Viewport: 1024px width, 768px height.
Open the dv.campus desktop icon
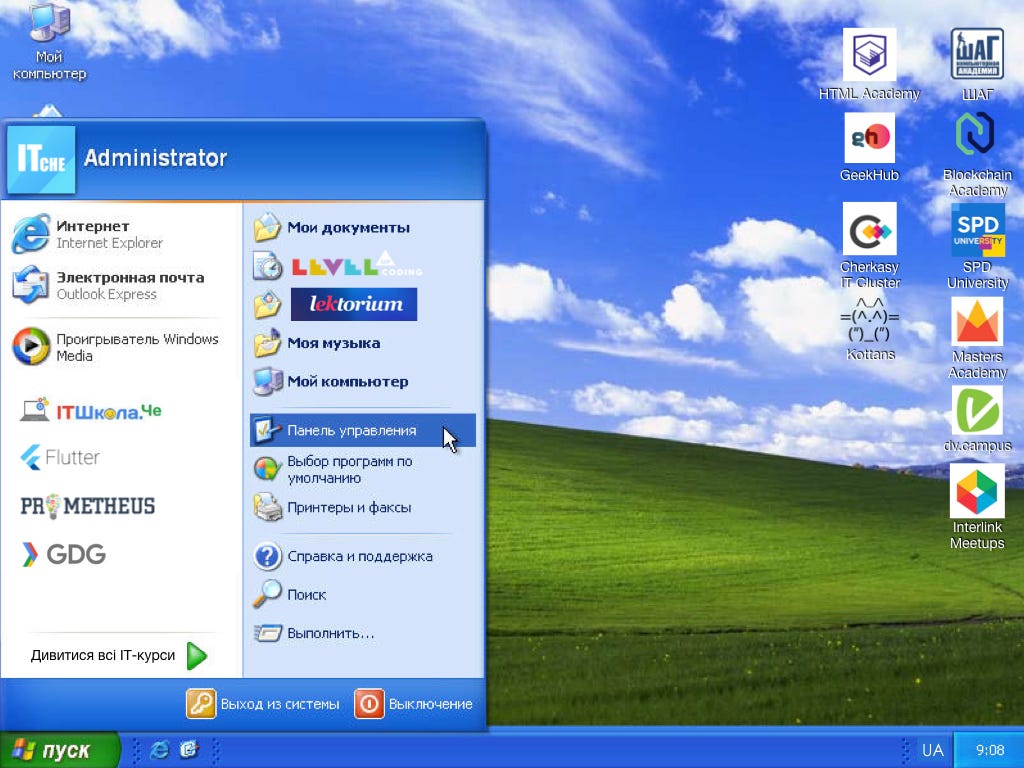[977, 419]
